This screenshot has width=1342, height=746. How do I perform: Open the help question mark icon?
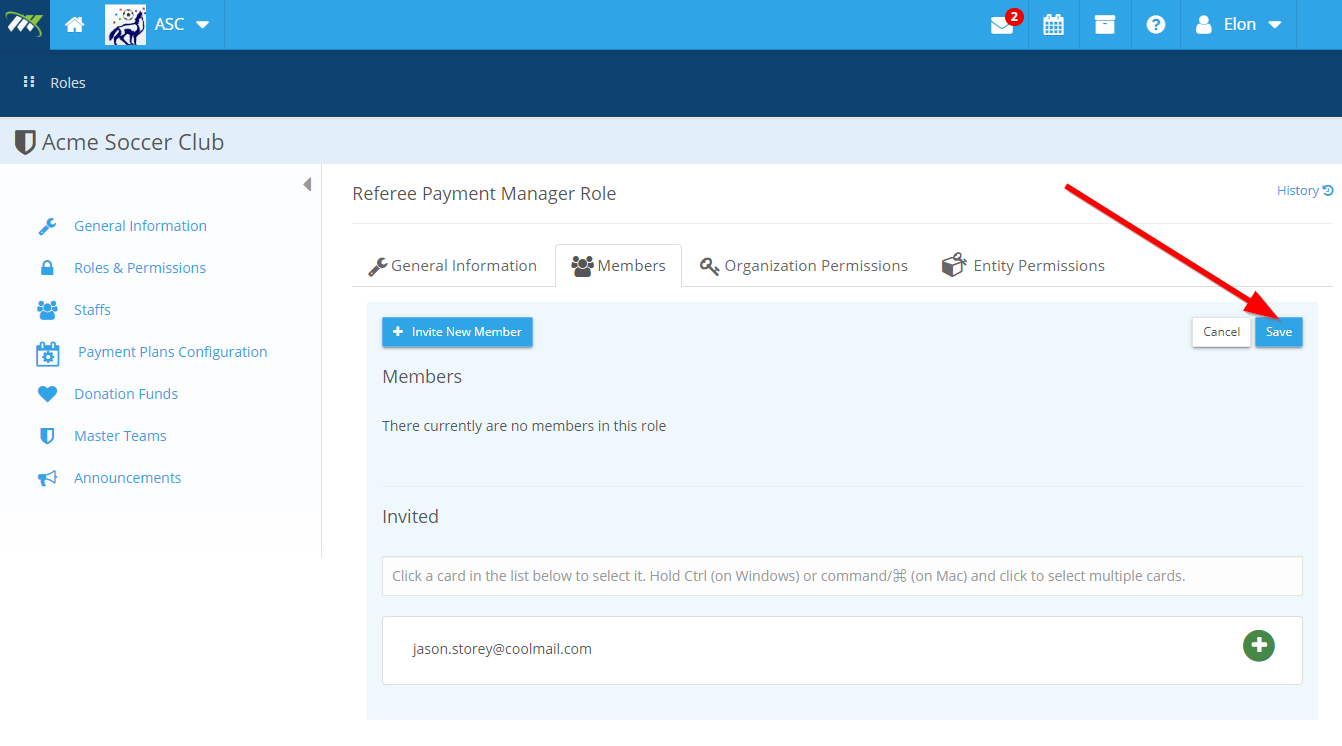click(x=1156, y=25)
